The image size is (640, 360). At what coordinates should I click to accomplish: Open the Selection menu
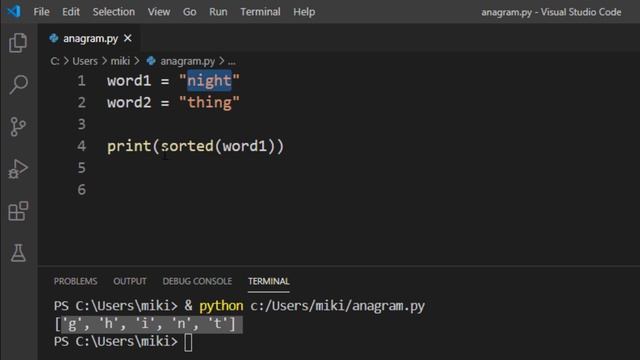(x=113, y=12)
